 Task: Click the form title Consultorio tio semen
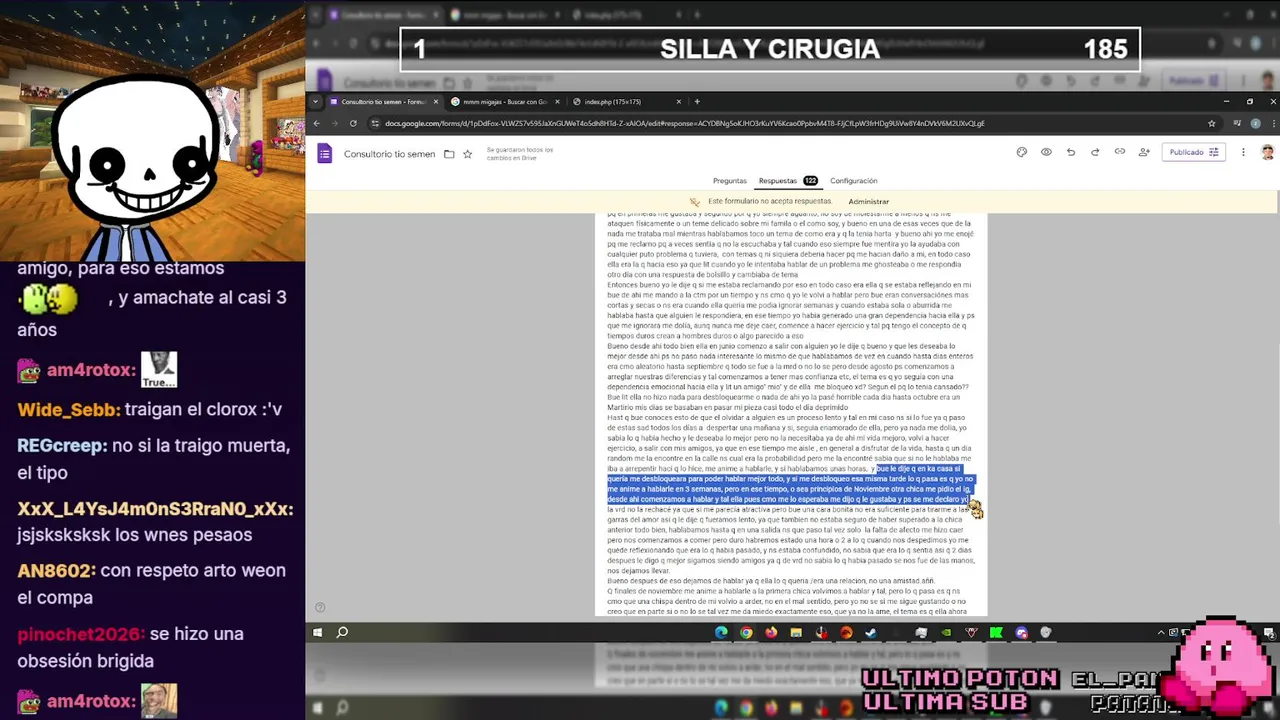pyautogui.click(x=389, y=154)
